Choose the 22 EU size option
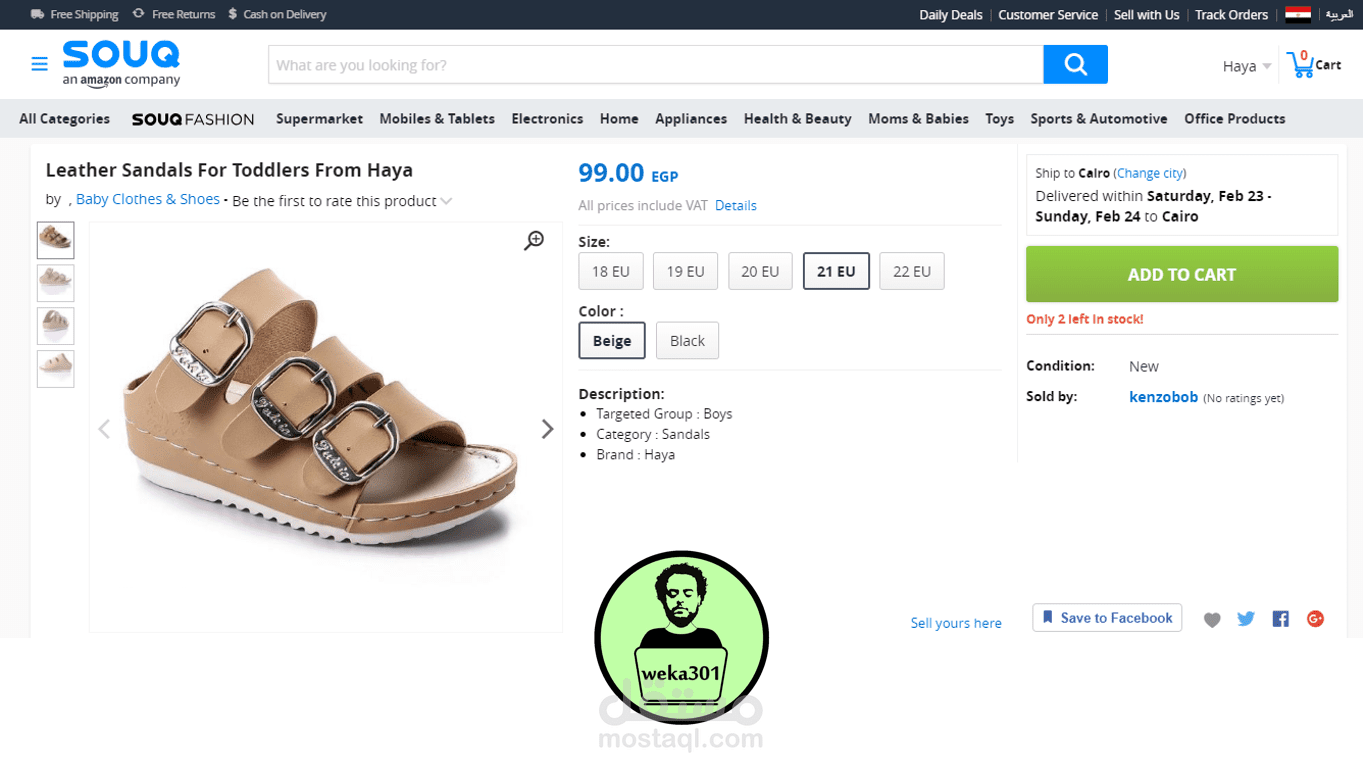 tap(911, 271)
